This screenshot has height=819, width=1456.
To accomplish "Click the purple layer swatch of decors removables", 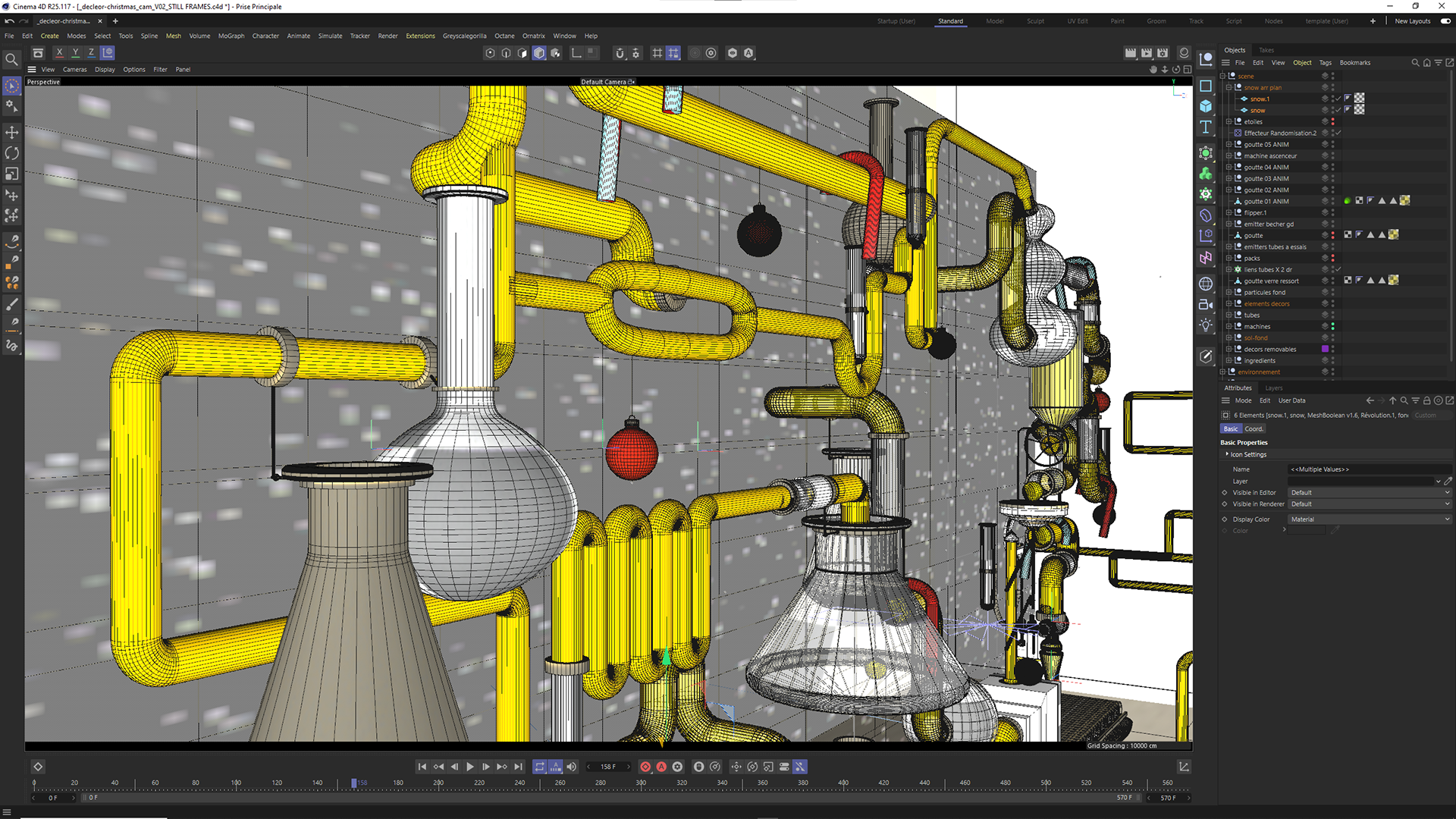I will [1325, 350].
